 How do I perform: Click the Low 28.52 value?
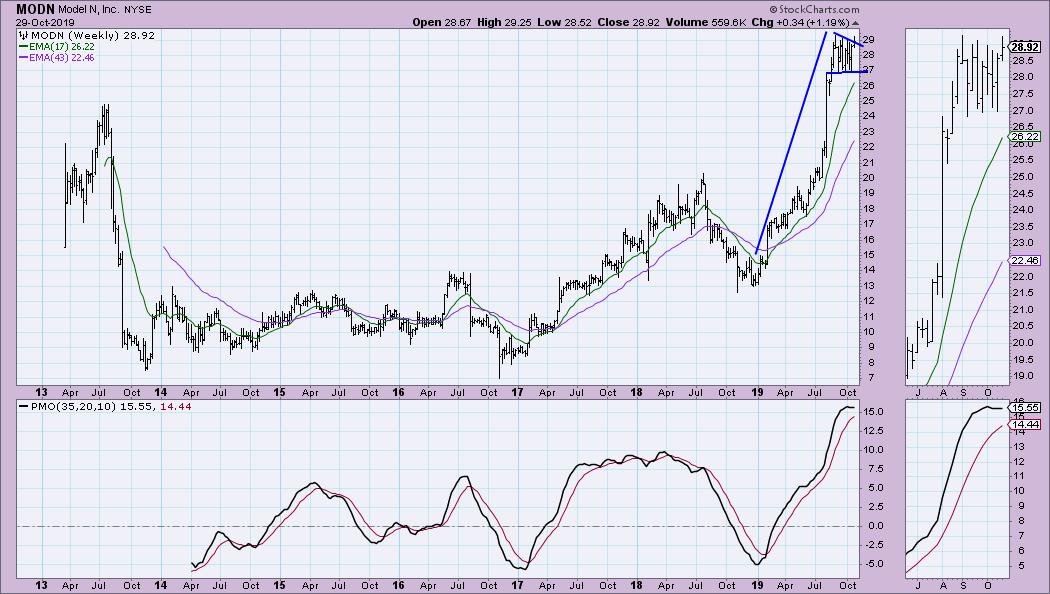tap(565, 22)
